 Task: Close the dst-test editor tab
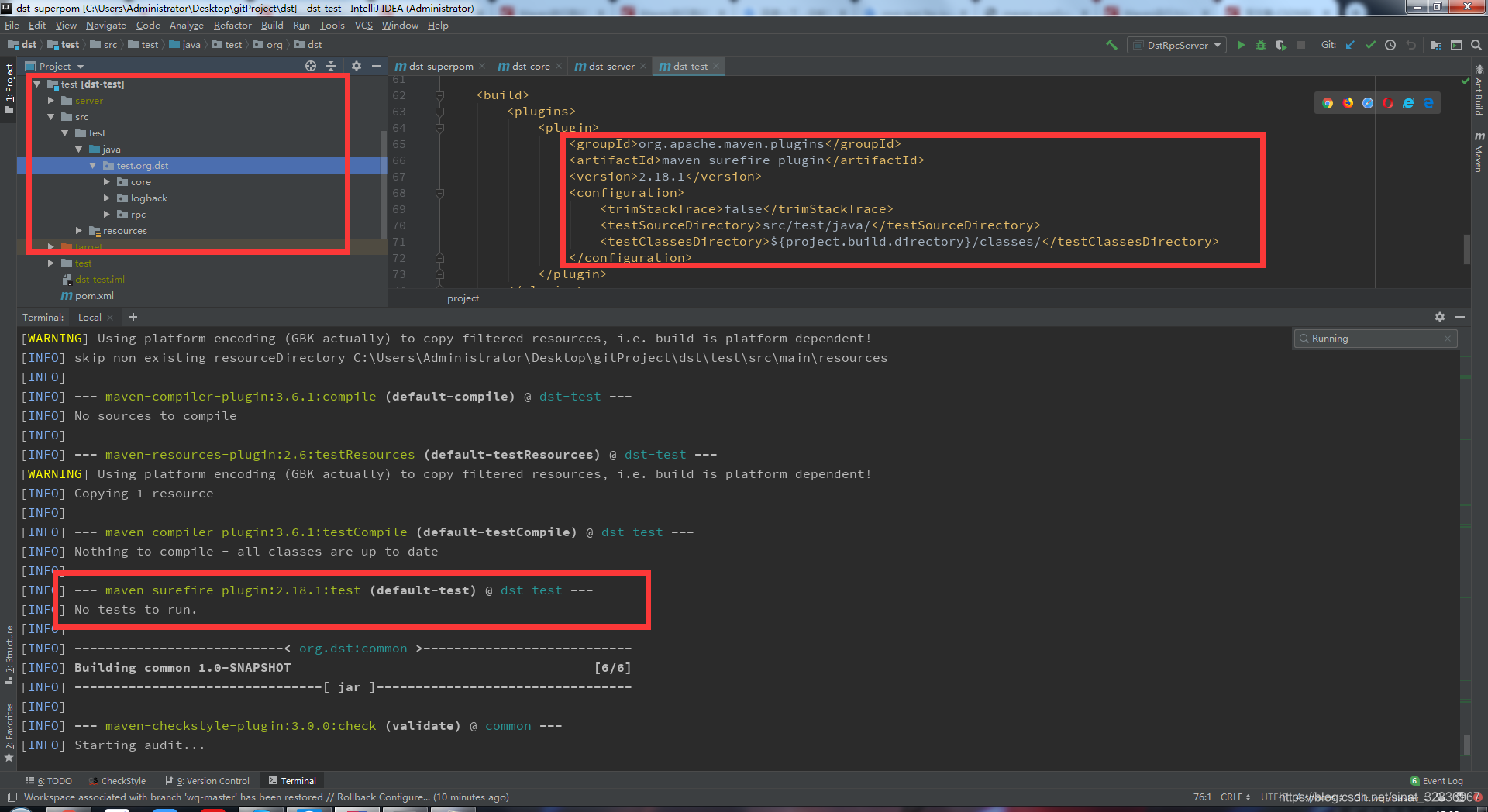point(716,67)
